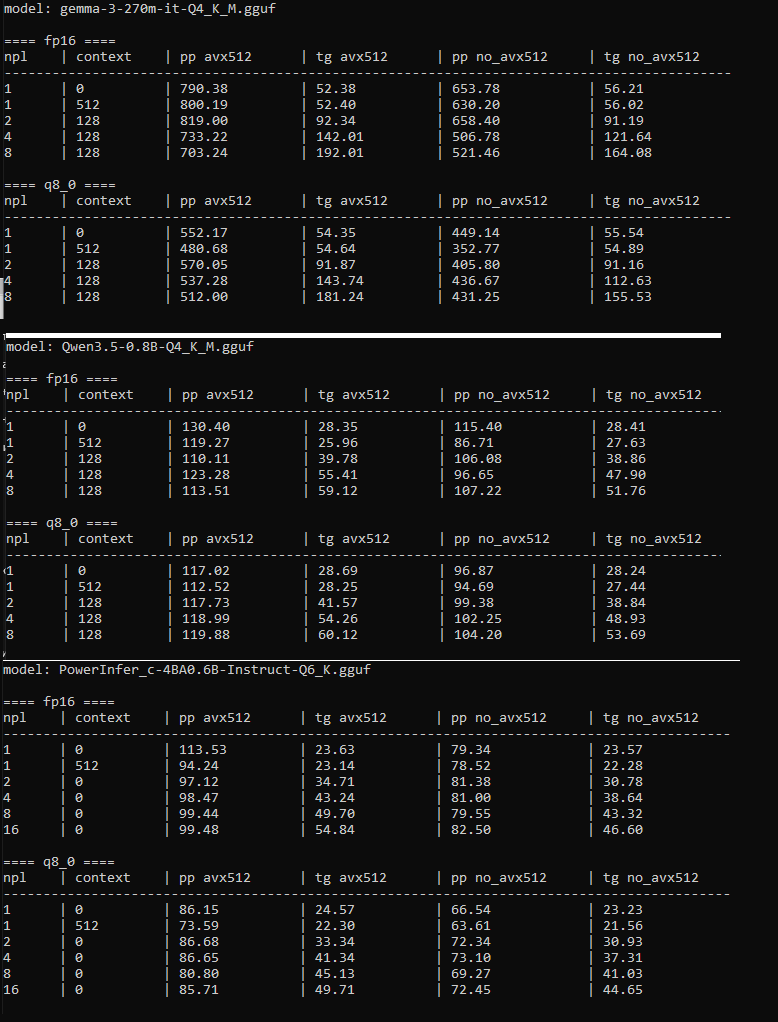Click the 790.38 pp avx512 value
This screenshot has height=1022, width=778.
click(x=203, y=88)
